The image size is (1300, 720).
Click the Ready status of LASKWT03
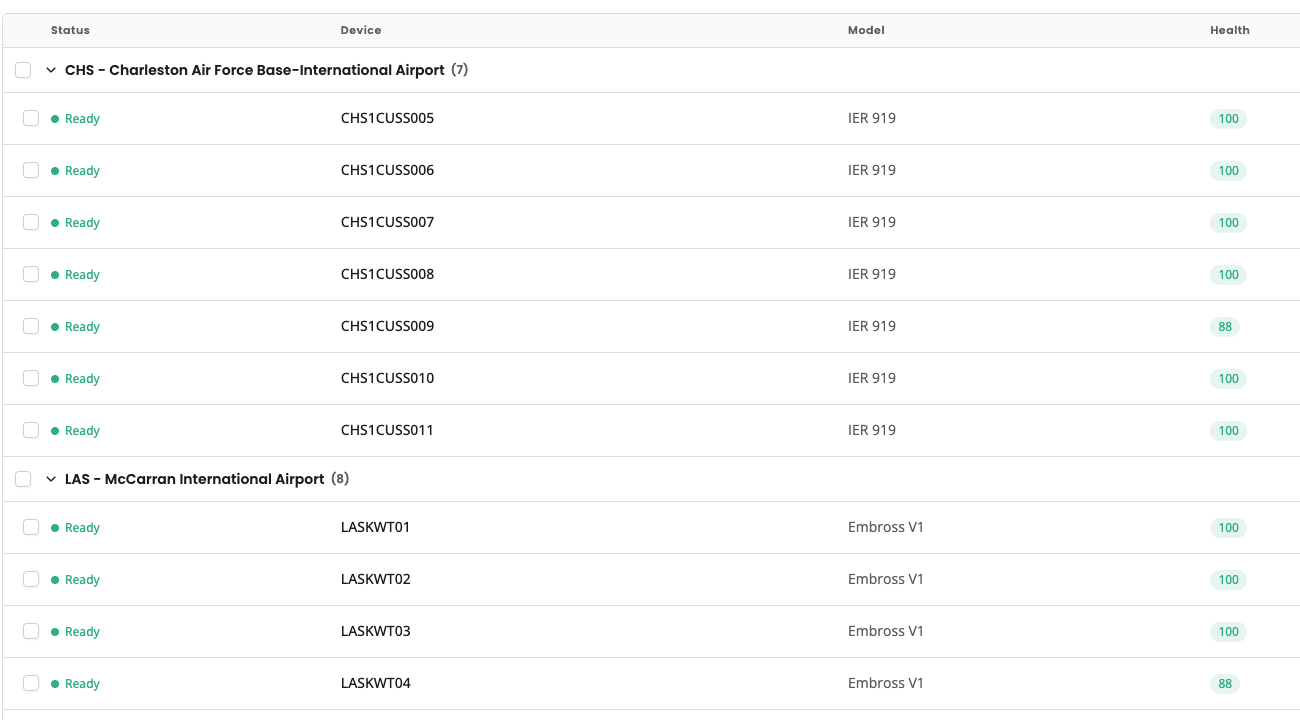(x=76, y=631)
